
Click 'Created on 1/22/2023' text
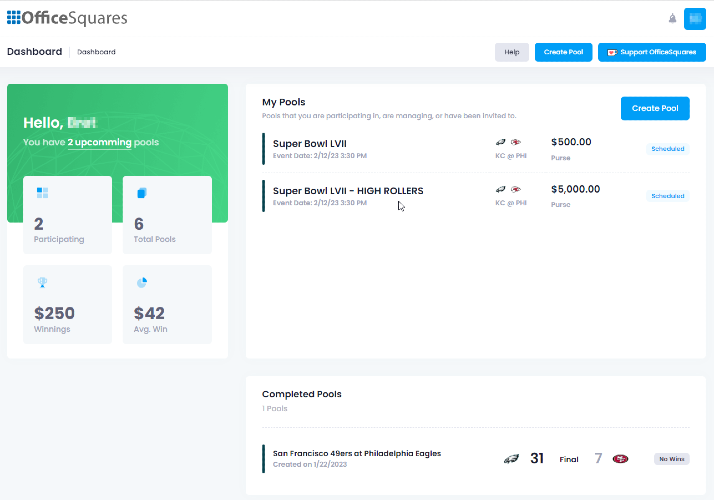tap(310, 464)
